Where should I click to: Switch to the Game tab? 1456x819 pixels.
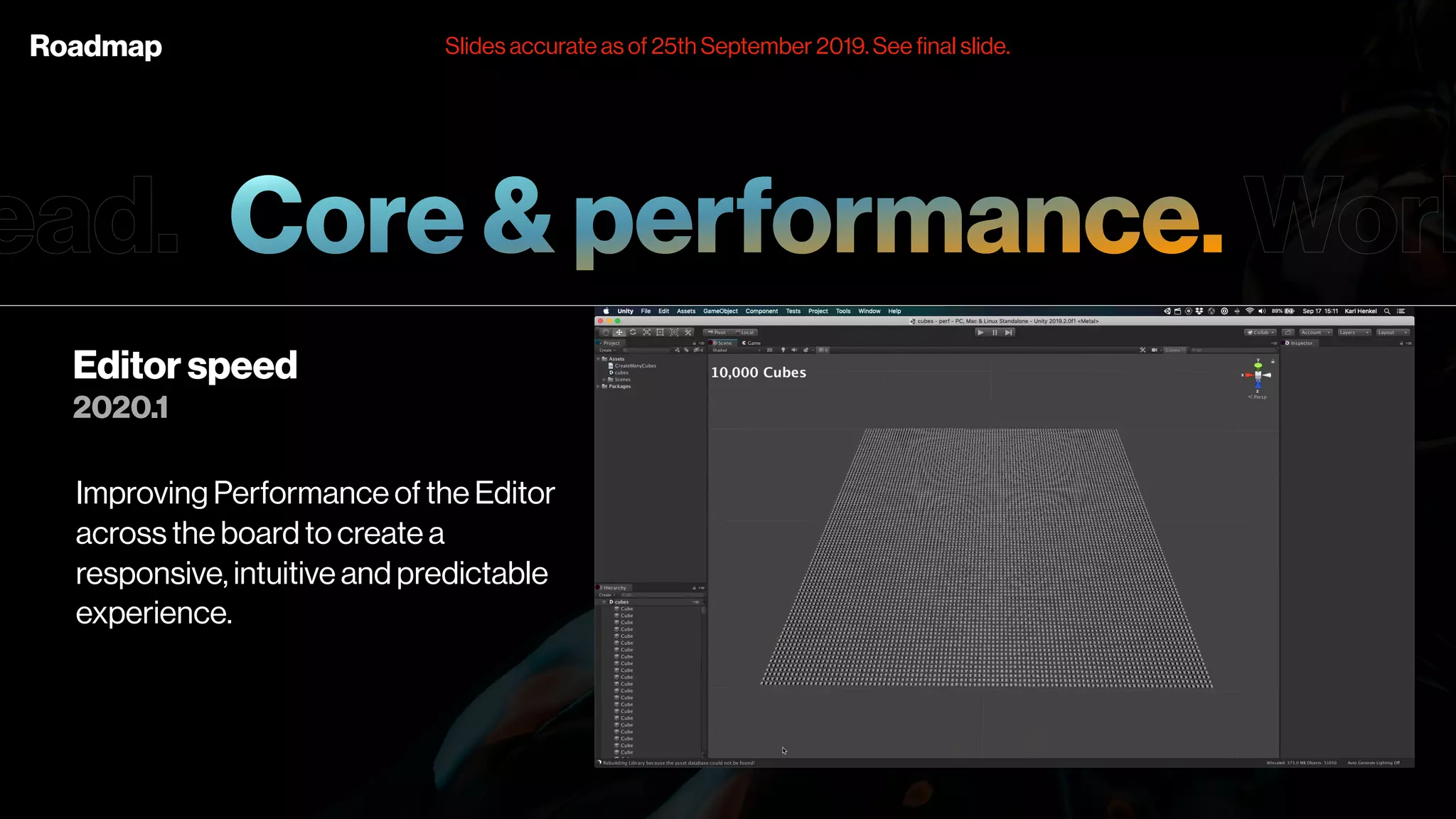752,343
